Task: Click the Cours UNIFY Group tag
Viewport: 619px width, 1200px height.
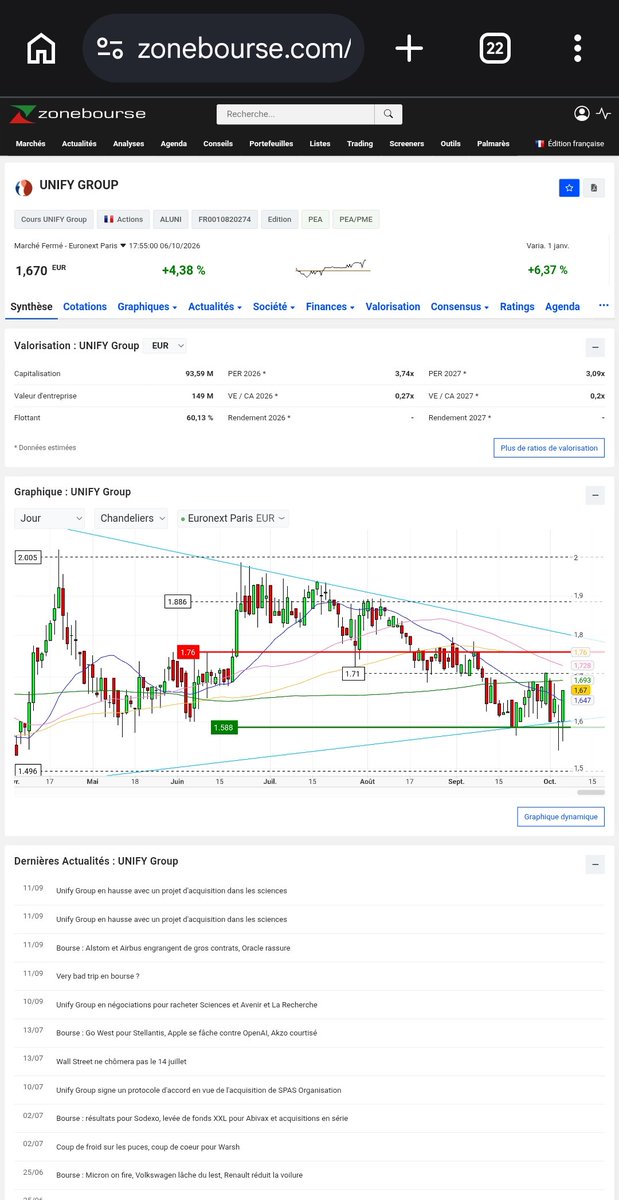Action: 52,219
